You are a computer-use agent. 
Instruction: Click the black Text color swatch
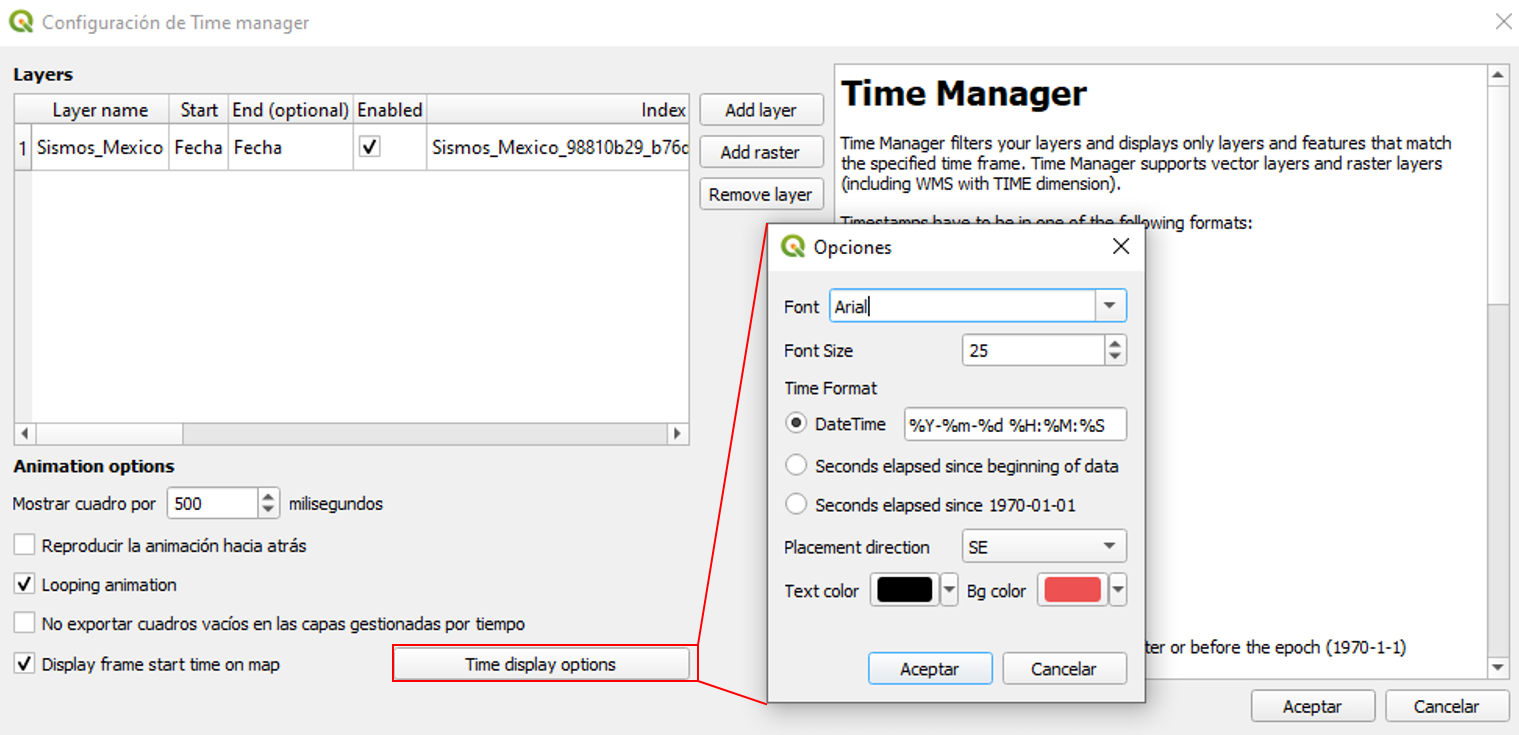tap(904, 591)
